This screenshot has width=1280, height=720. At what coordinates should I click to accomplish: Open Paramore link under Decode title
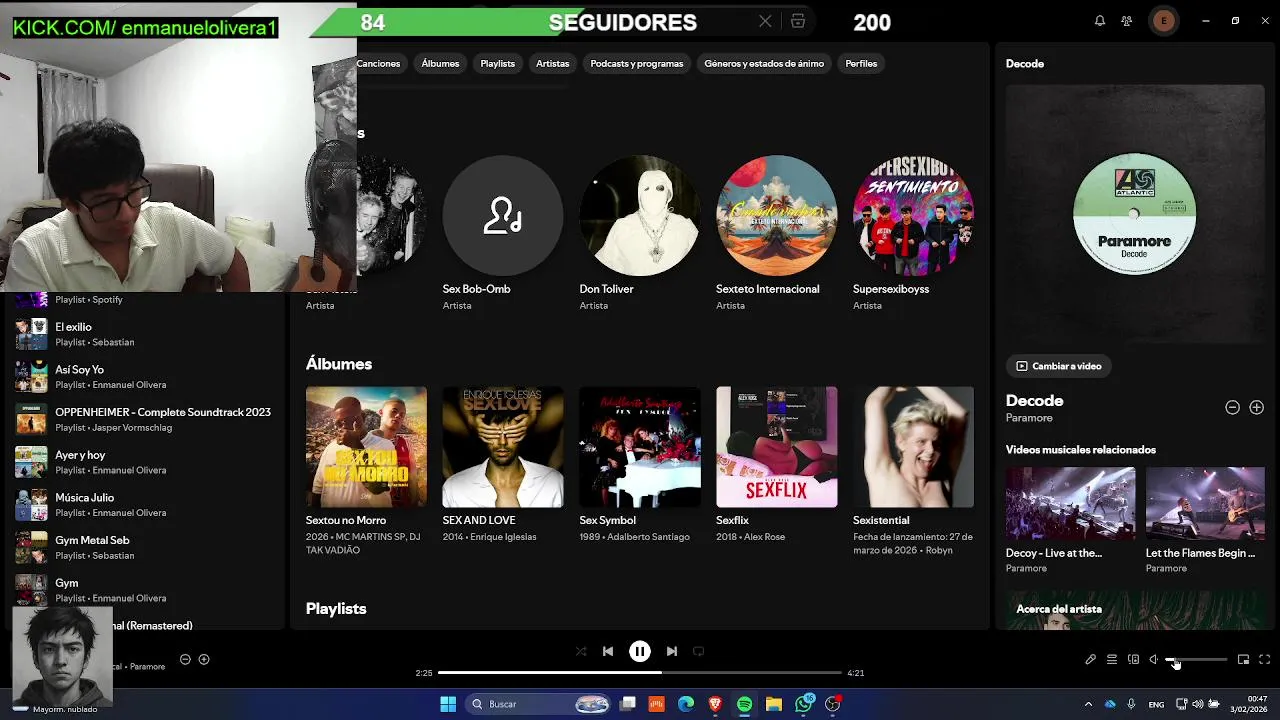point(1029,418)
